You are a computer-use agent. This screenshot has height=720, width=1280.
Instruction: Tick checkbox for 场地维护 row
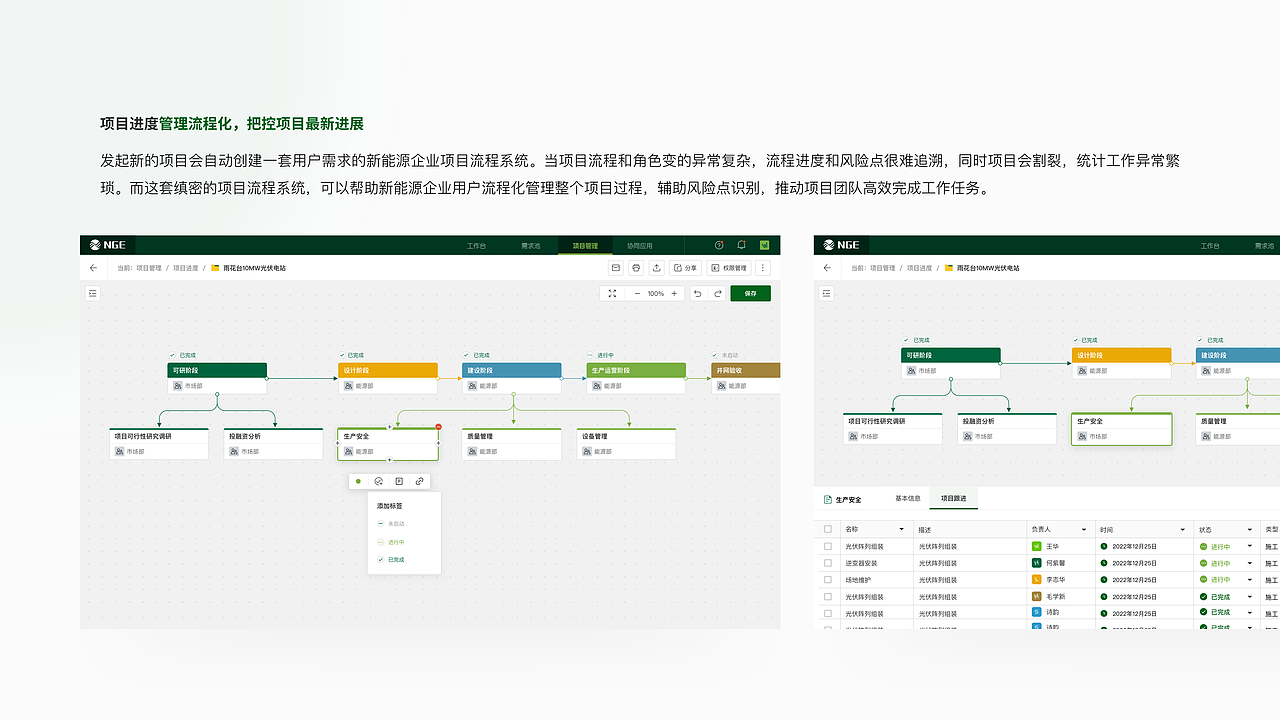[828, 579]
